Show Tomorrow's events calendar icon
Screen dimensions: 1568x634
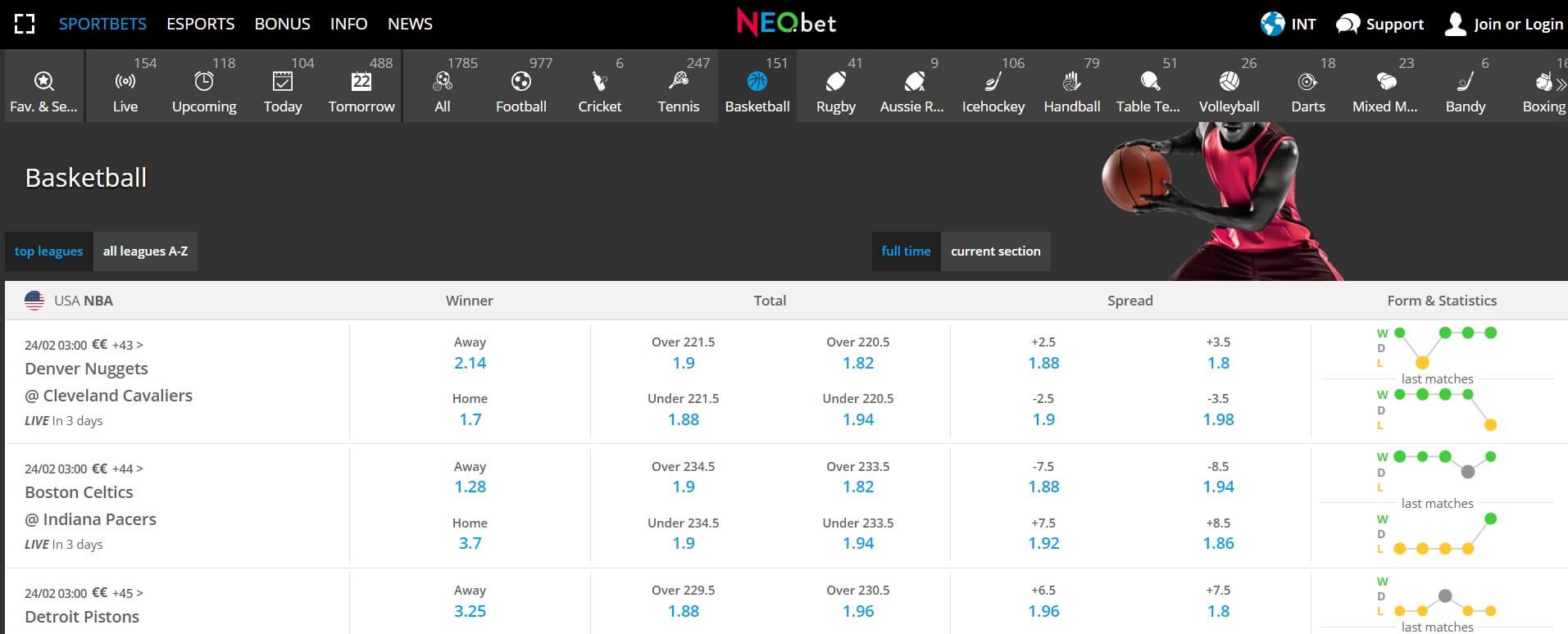pos(361,81)
